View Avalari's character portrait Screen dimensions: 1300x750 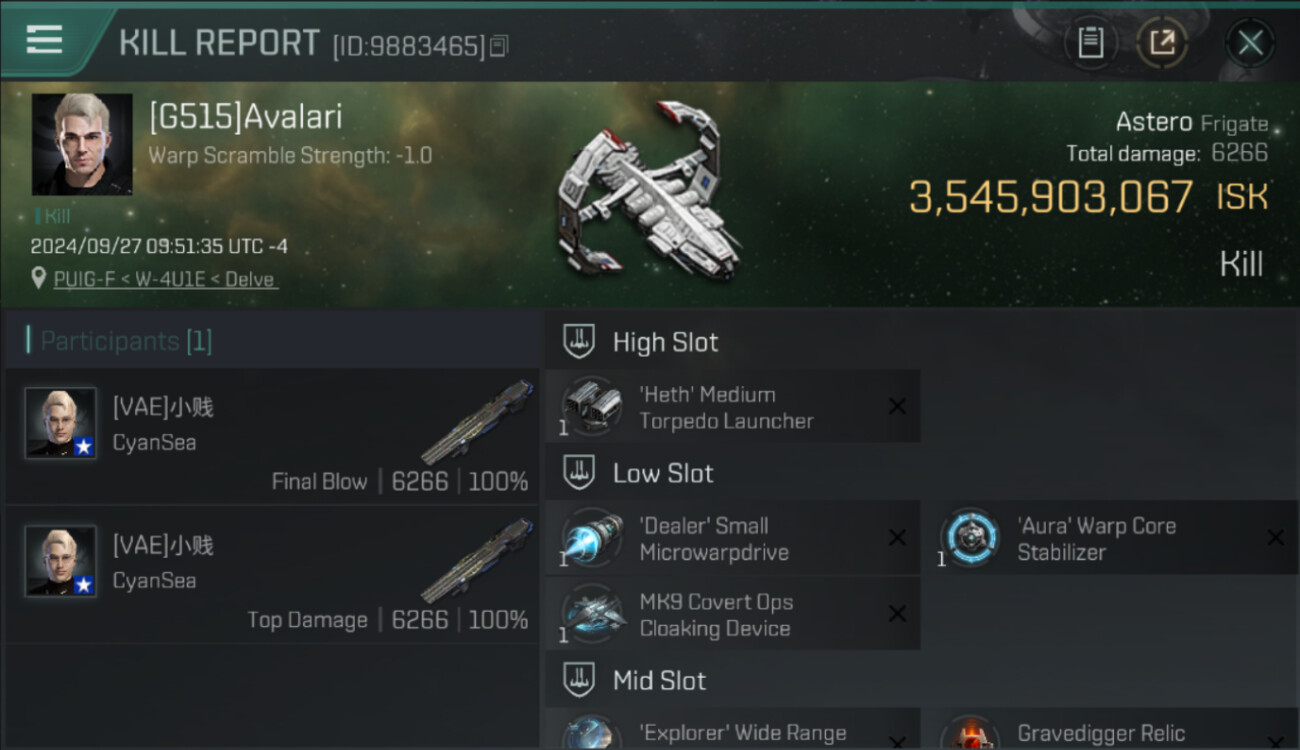pos(82,144)
